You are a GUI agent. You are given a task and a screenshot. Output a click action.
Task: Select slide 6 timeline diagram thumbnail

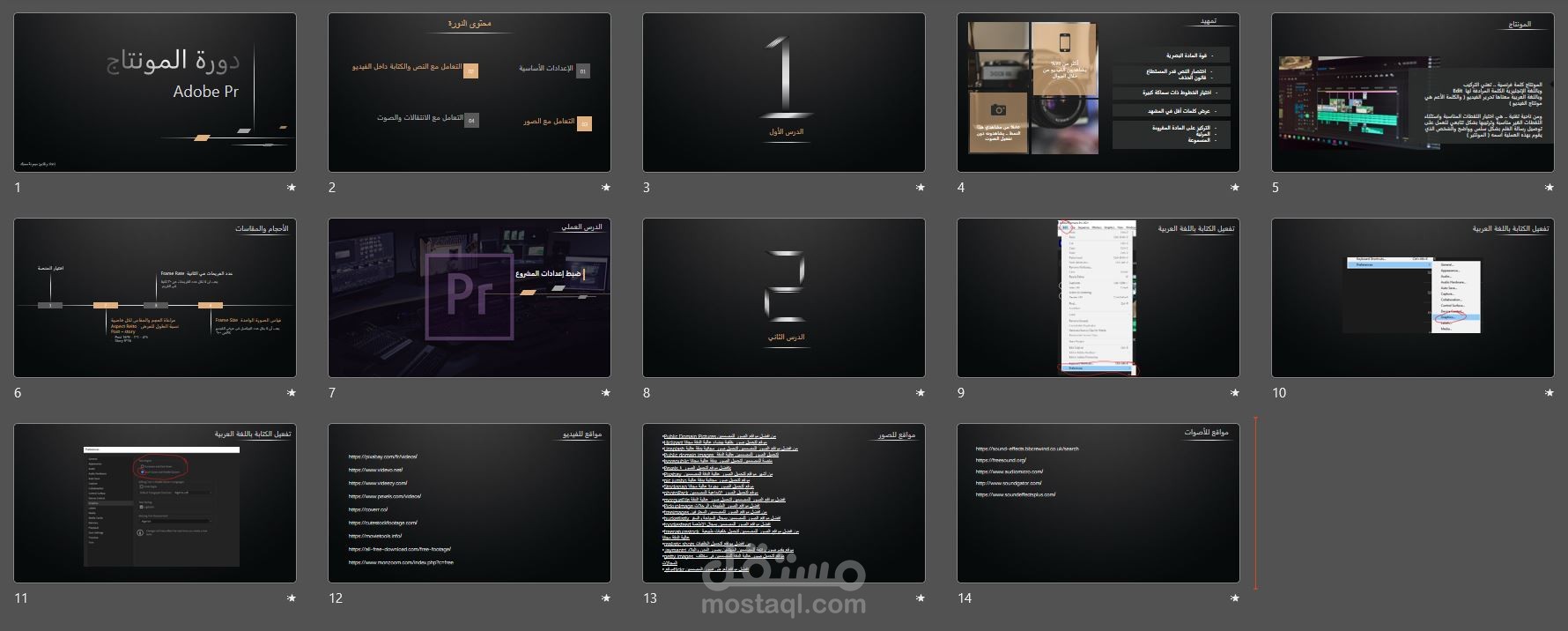(x=155, y=298)
